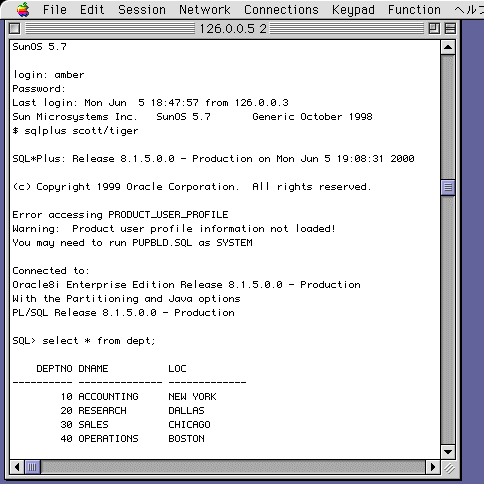Viewport: 484px width, 484px height.
Task: Click the 126.0.0.5 2 title bar
Action: pyautogui.click(x=233, y=28)
